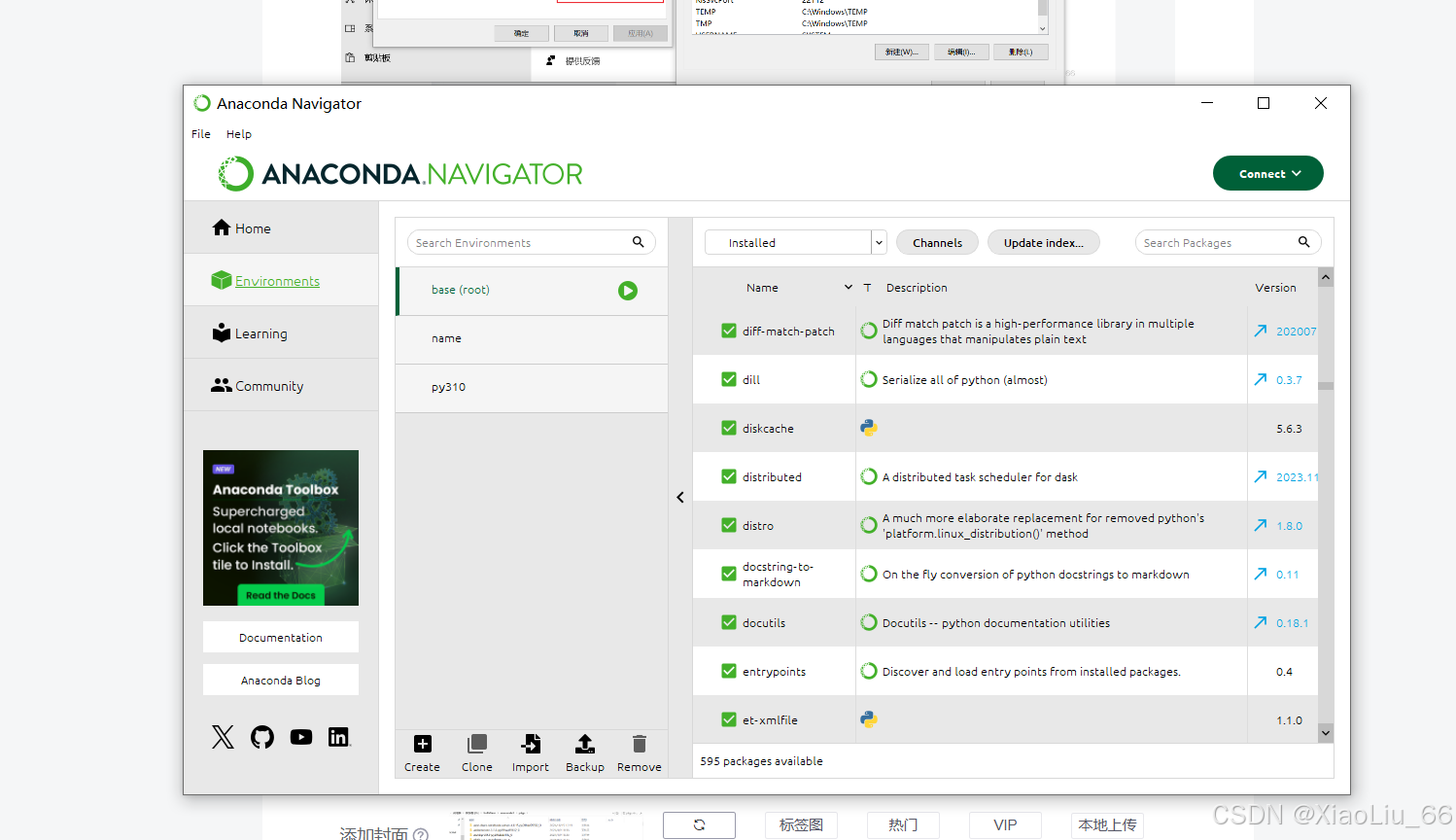The width and height of the screenshot is (1456, 840).
Task: Open the Anaconda Blog button
Action: click(281, 680)
